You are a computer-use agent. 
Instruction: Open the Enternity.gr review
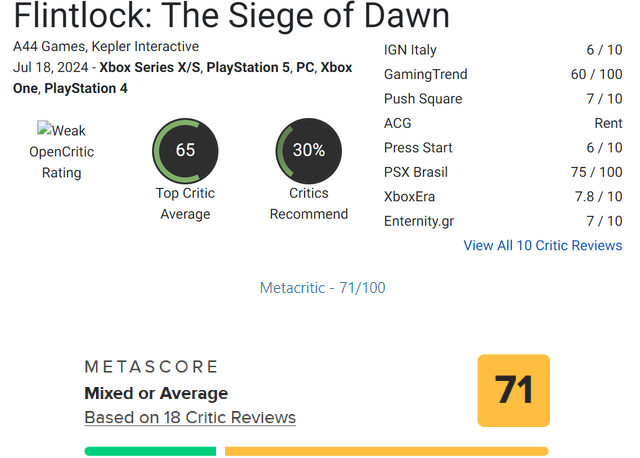(503, 221)
